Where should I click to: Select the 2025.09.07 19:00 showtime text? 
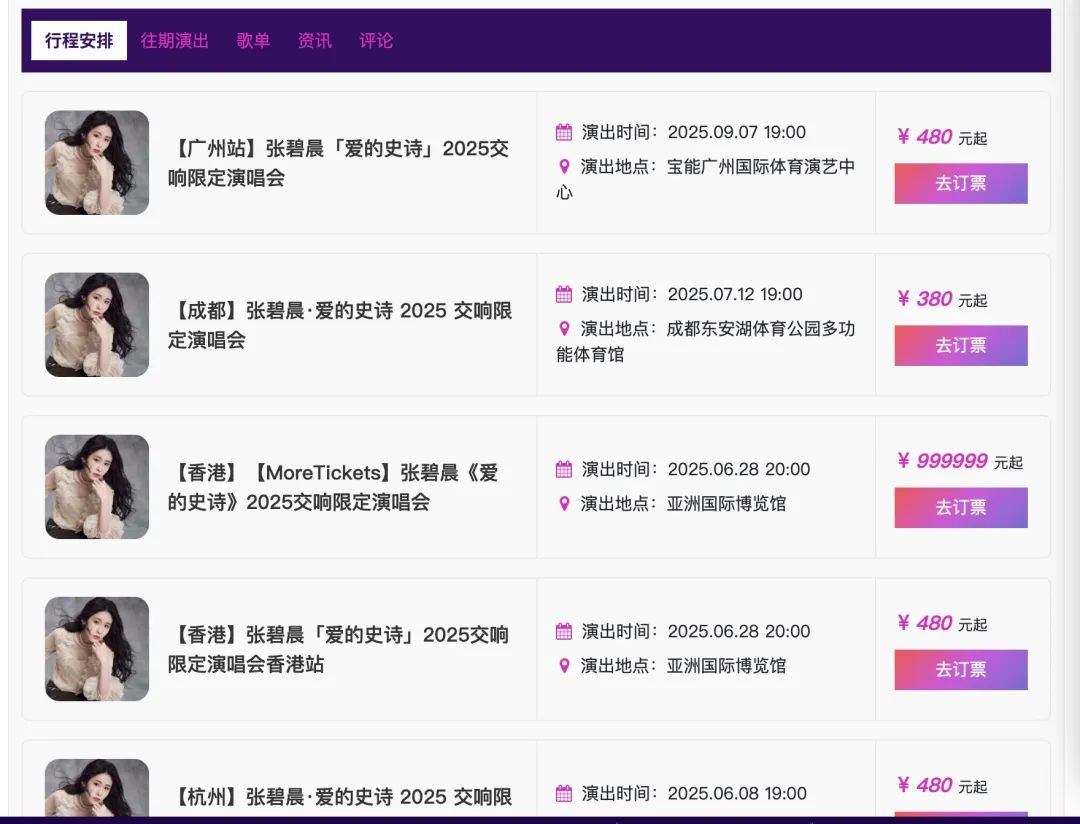(x=736, y=132)
